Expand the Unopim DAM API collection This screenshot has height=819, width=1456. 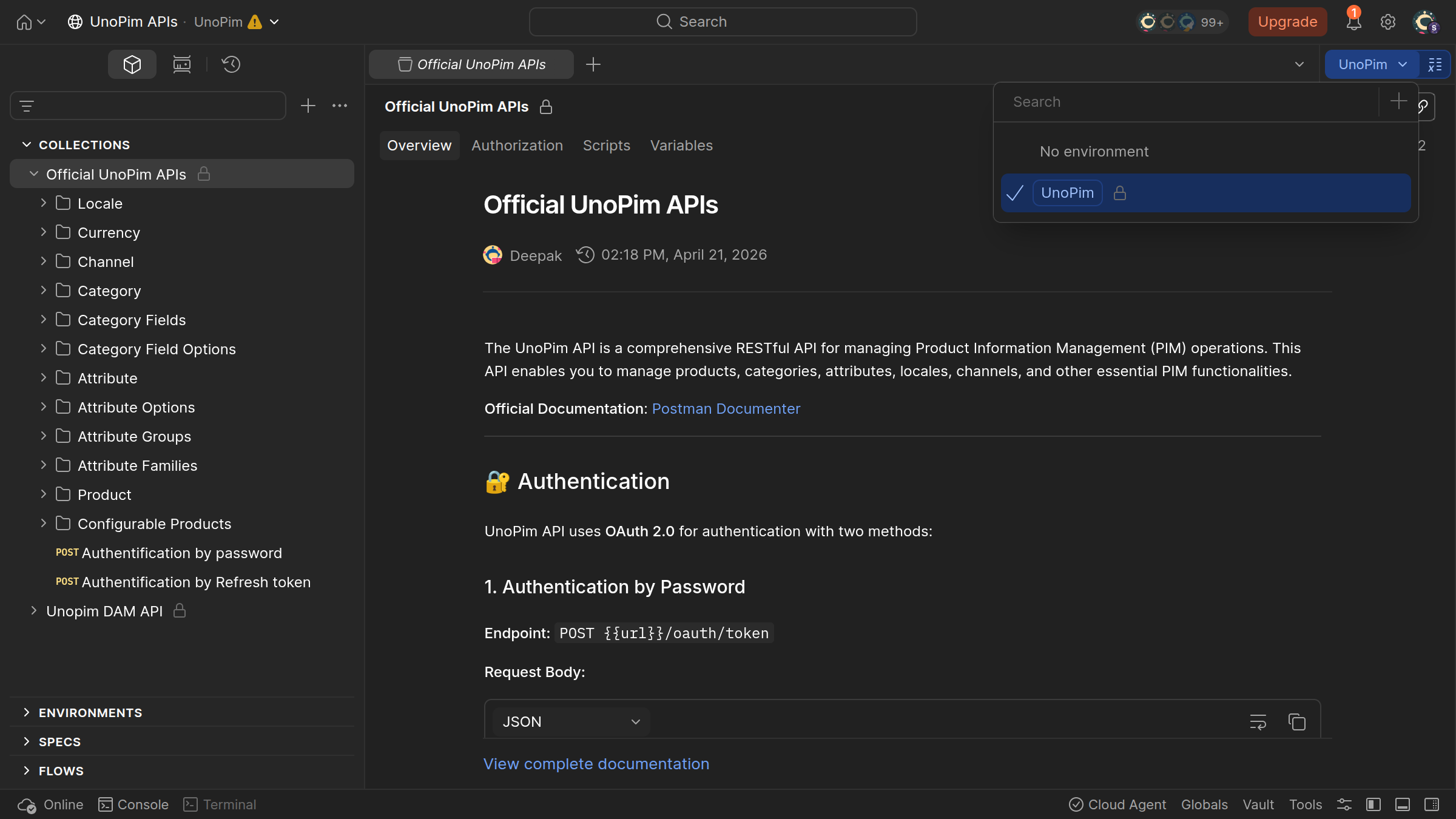[34, 611]
